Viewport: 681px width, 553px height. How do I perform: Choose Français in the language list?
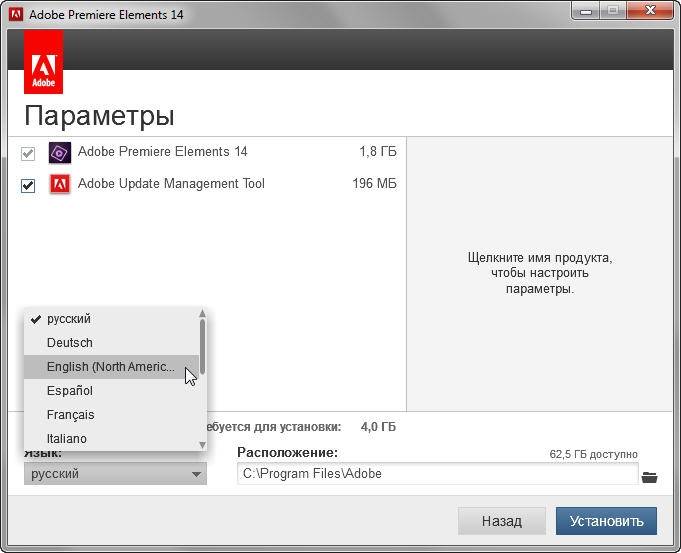click(111, 414)
